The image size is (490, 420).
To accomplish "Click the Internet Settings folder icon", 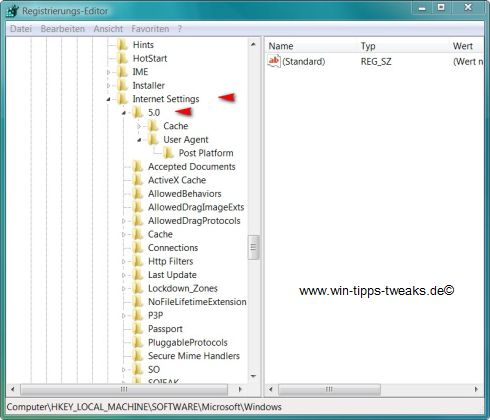I will coord(122,99).
